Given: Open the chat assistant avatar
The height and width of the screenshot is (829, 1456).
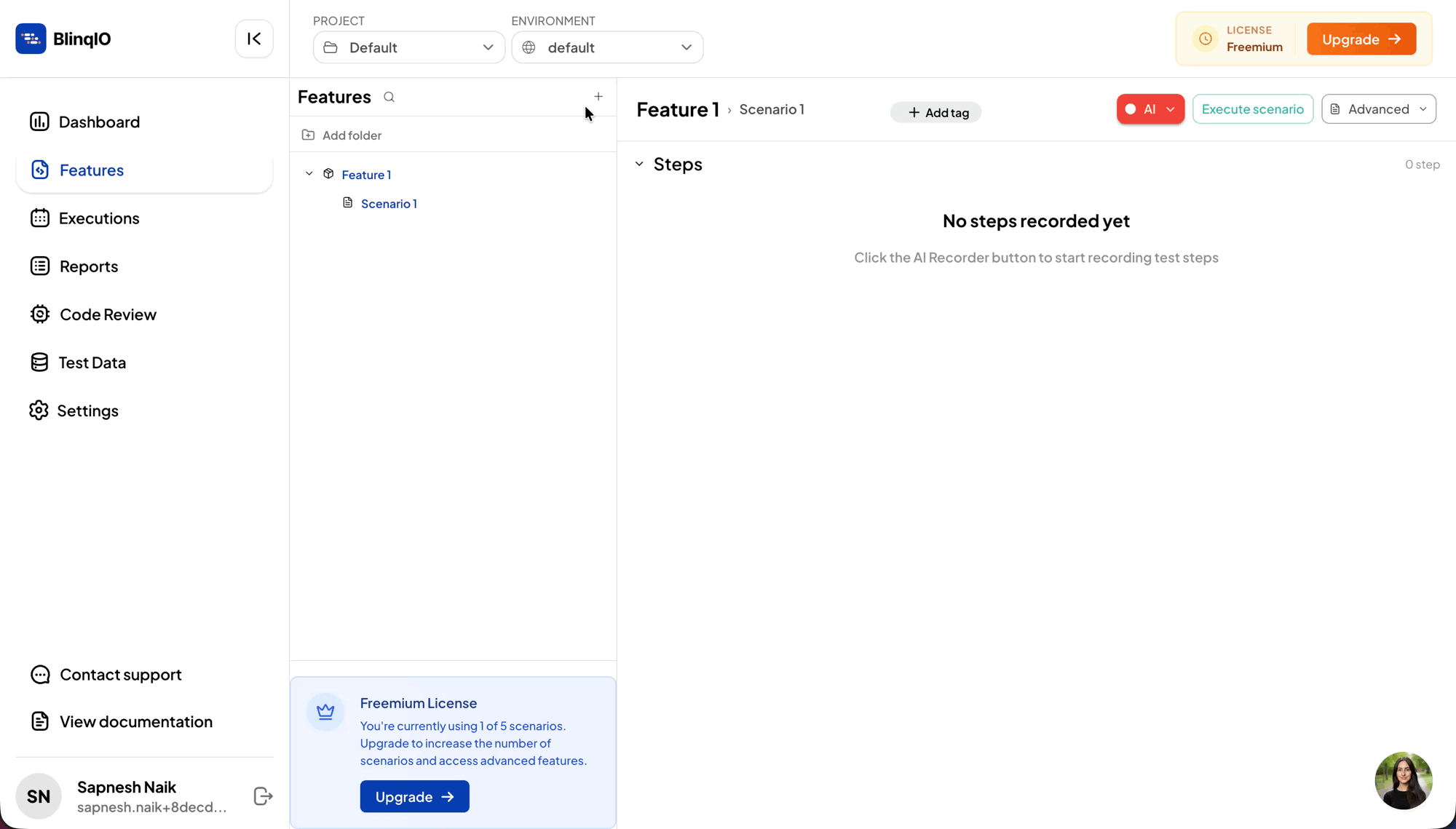Looking at the screenshot, I should 1403,780.
